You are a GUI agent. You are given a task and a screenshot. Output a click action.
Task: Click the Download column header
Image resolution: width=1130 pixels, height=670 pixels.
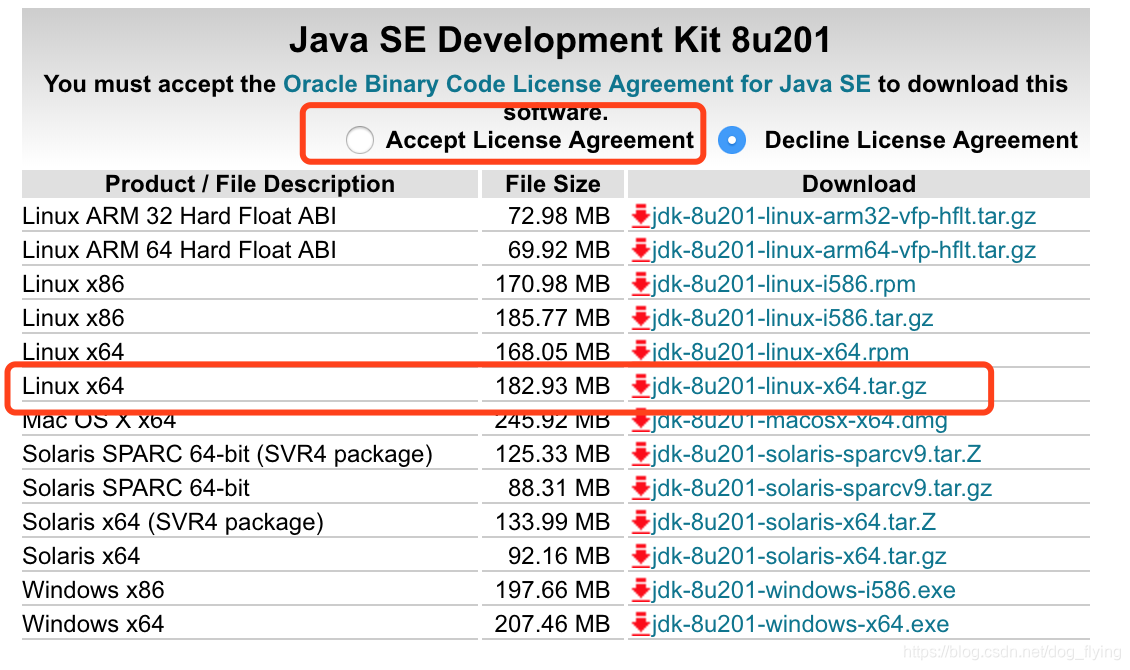858,184
